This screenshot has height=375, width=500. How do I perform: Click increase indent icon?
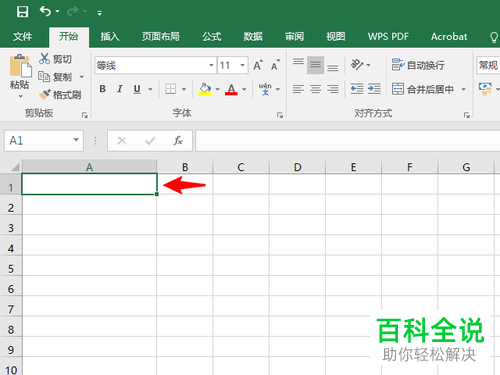(374, 89)
